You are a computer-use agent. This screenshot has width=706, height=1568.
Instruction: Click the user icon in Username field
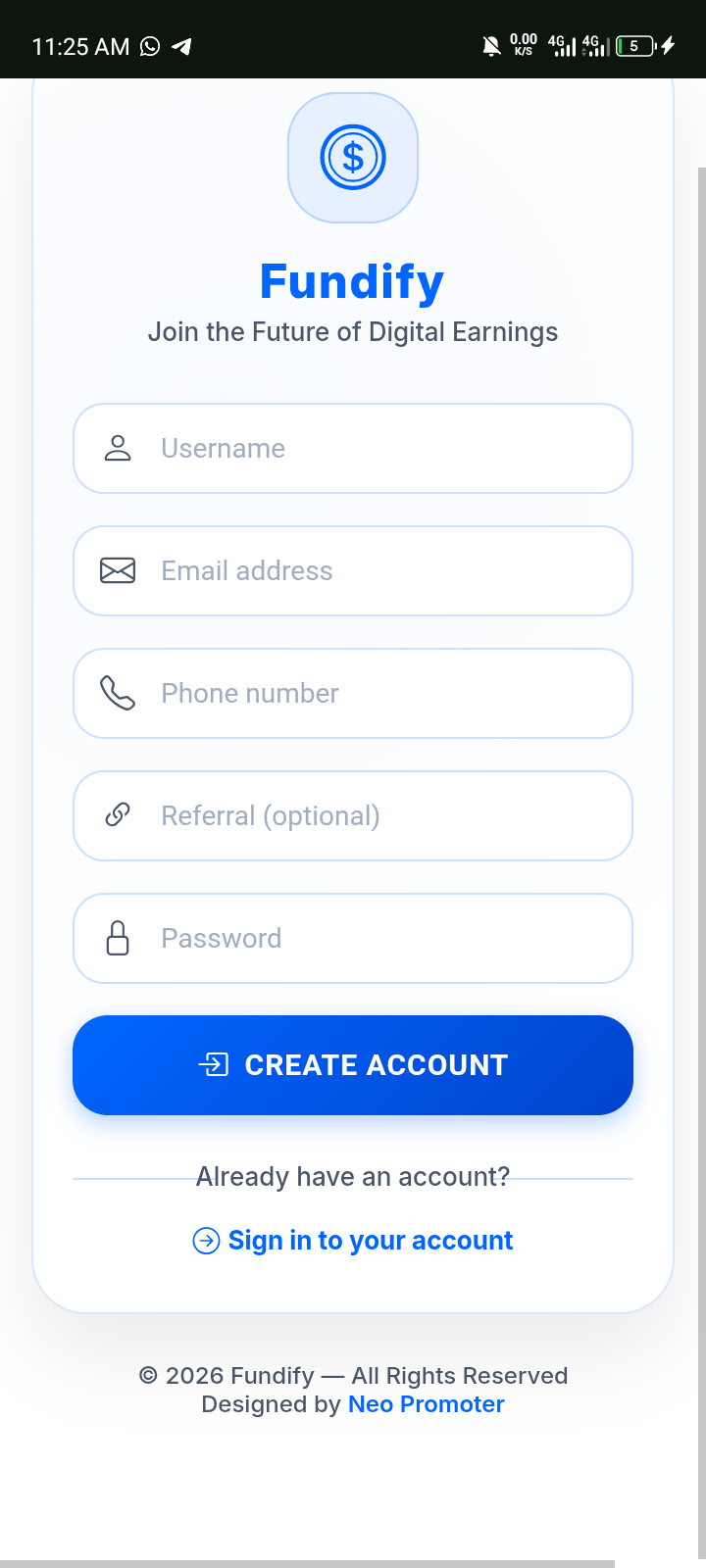tap(118, 448)
